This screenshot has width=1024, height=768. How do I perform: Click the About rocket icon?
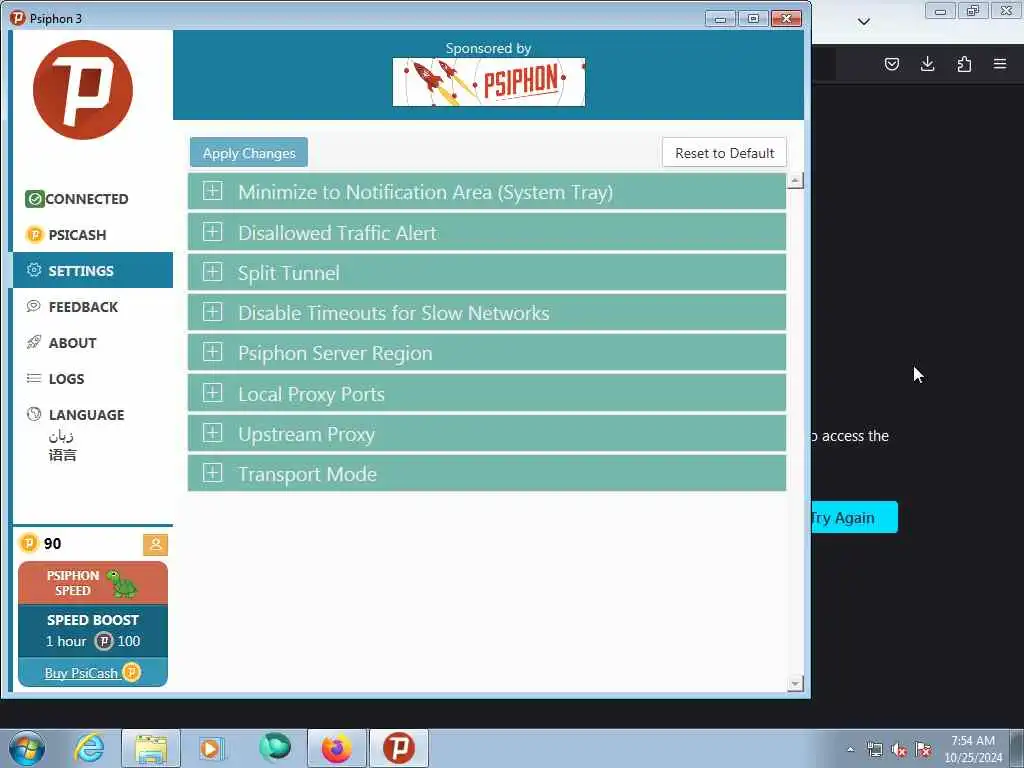pos(34,342)
